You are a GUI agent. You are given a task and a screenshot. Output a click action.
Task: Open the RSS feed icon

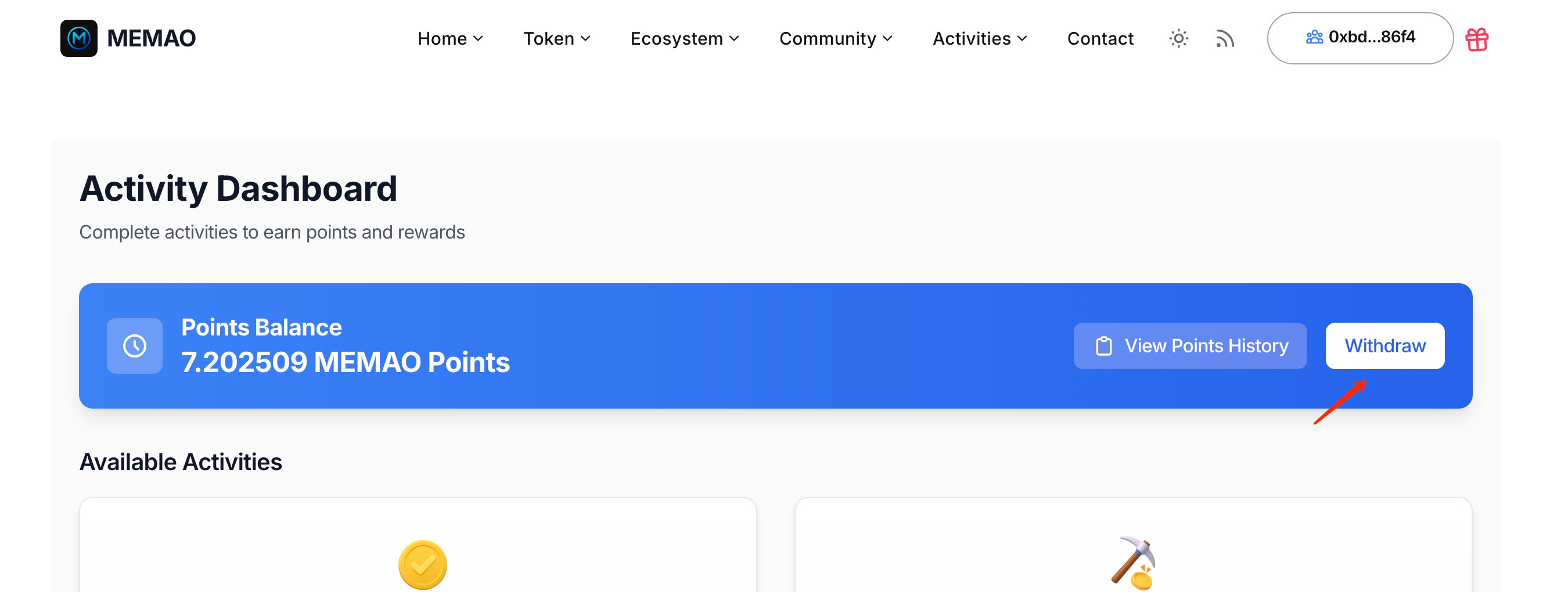point(1225,39)
